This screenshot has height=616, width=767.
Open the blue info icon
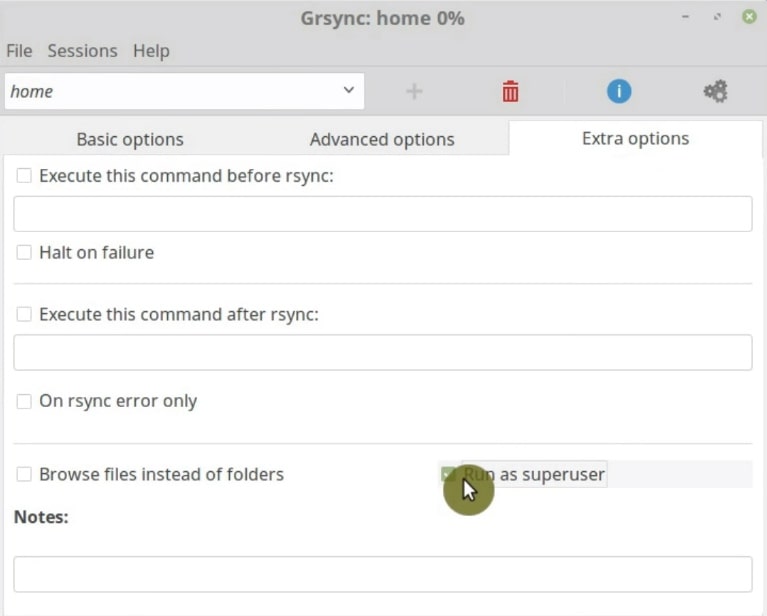pyautogui.click(x=619, y=91)
